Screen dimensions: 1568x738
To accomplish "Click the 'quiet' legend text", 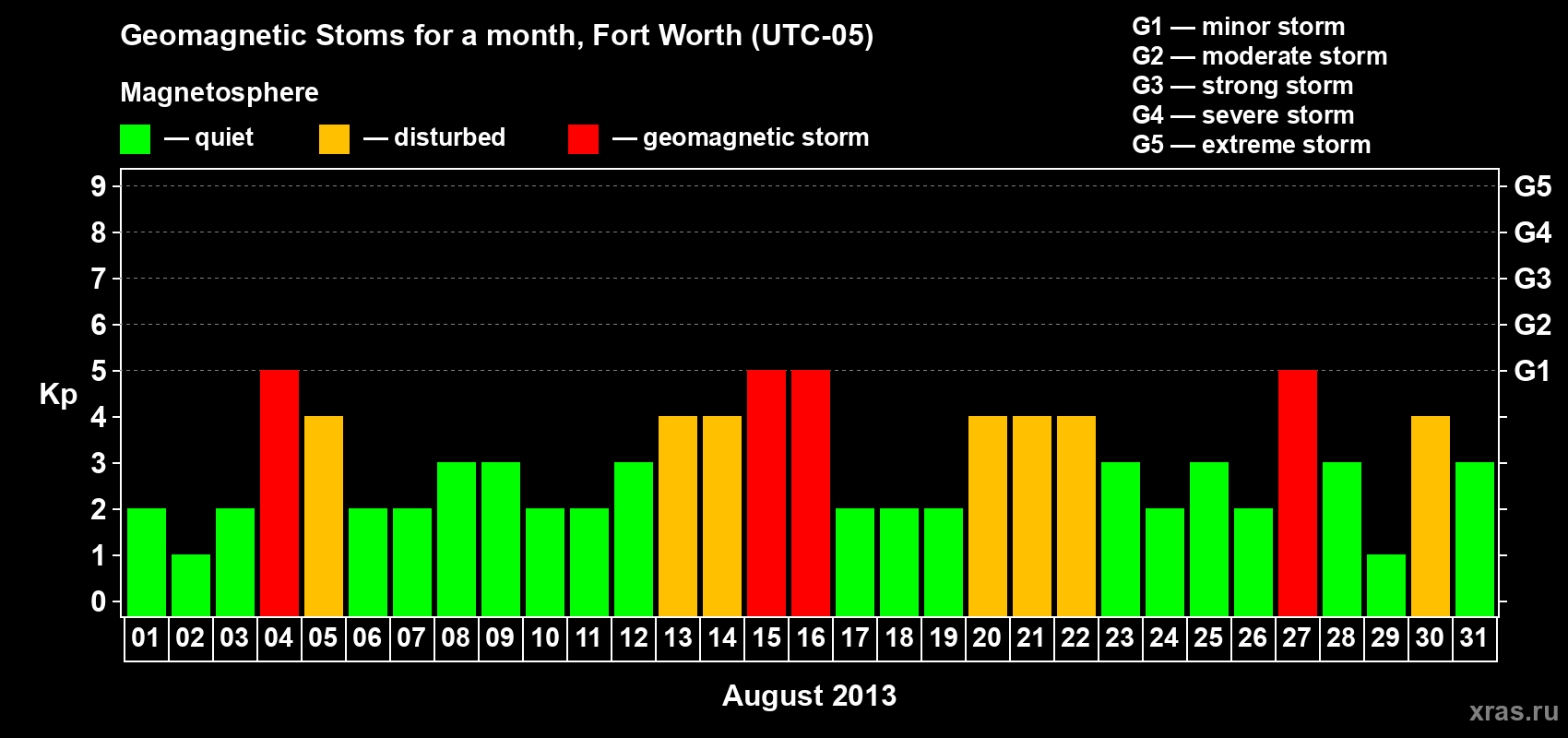I will [x=224, y=137].
